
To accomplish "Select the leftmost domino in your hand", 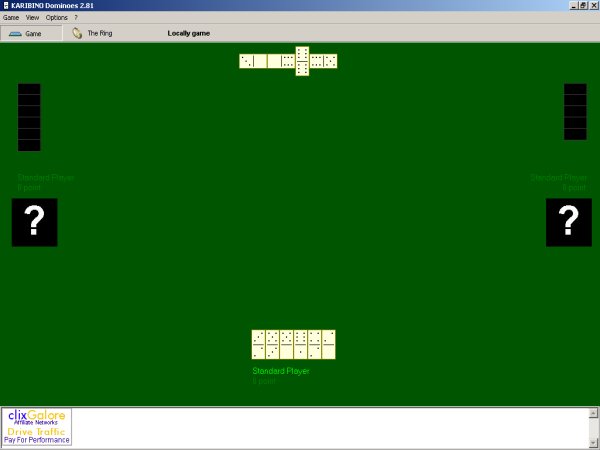I will 258,344.
